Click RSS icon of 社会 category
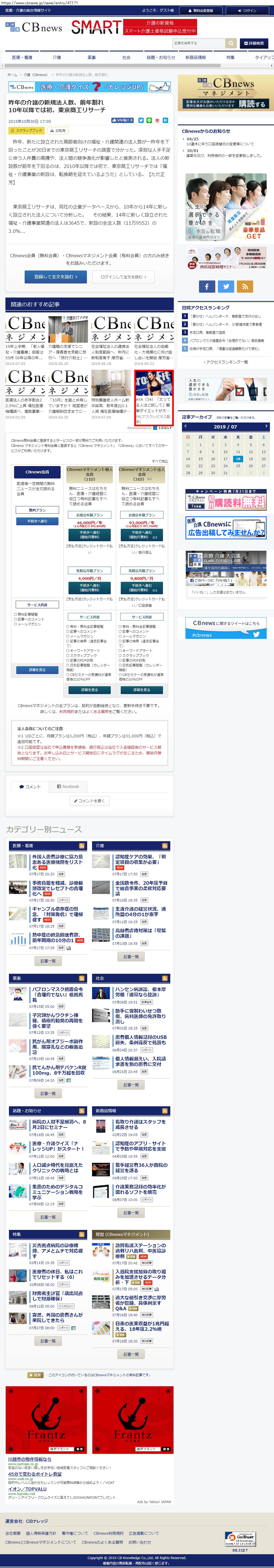Image resolution: width=274 pixels, height=1568 pixels. click(x=164, y=978)
